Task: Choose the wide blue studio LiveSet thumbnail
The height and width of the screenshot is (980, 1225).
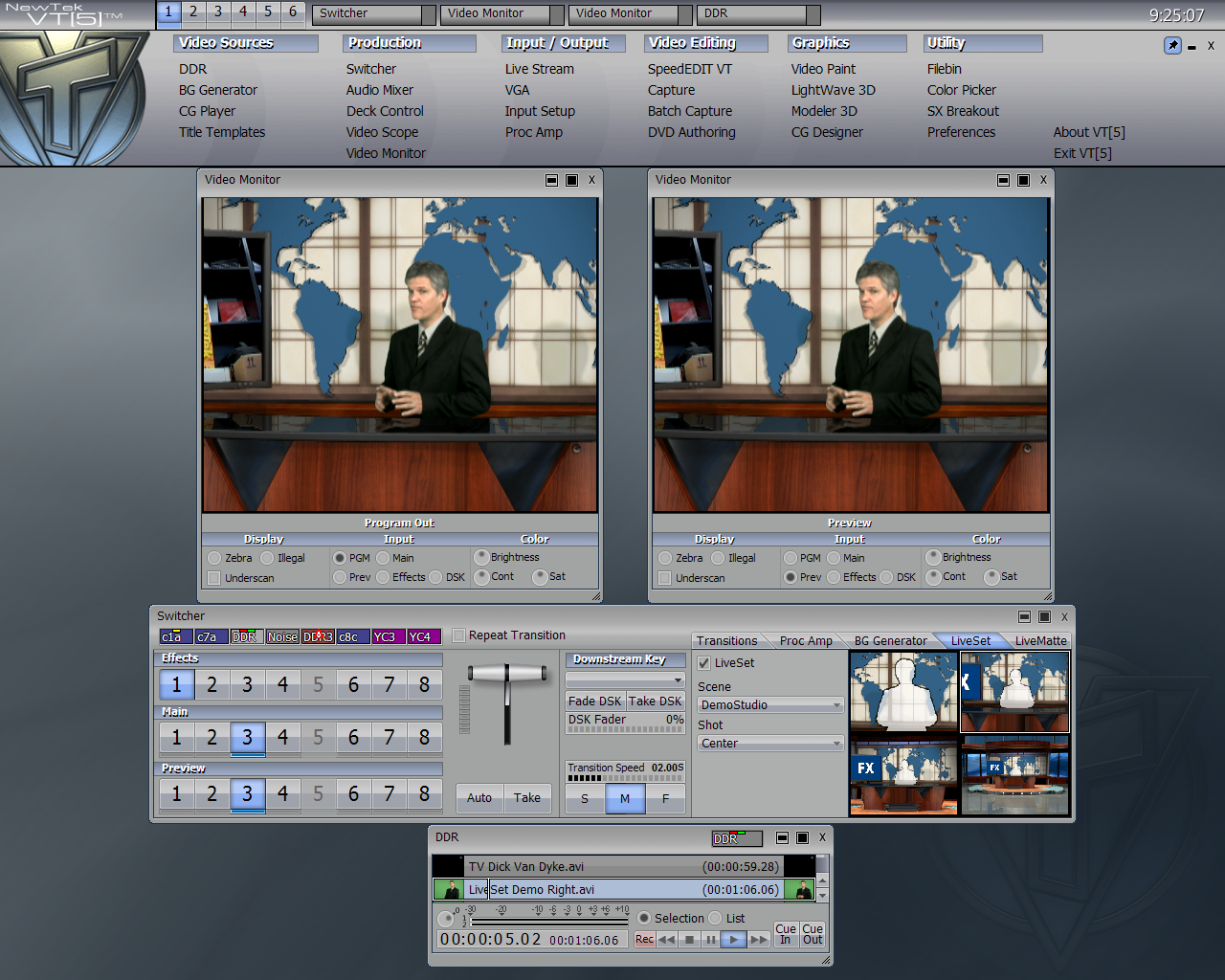Action: pos(1014,775)
